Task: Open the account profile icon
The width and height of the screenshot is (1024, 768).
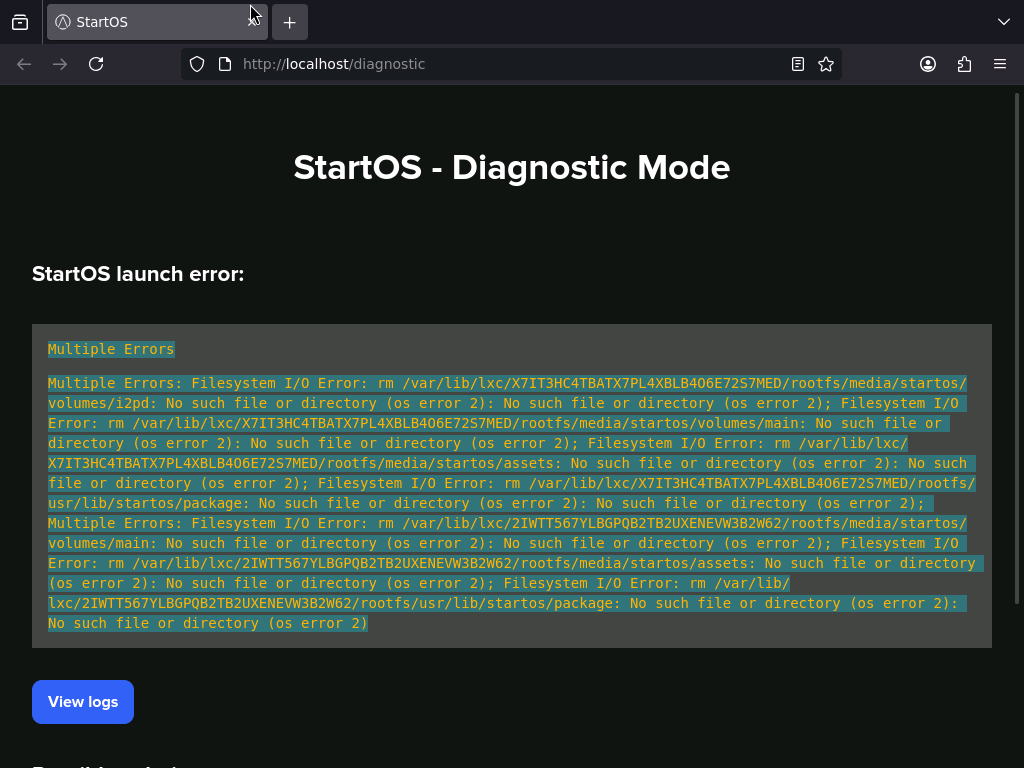Action: [928, 64]
